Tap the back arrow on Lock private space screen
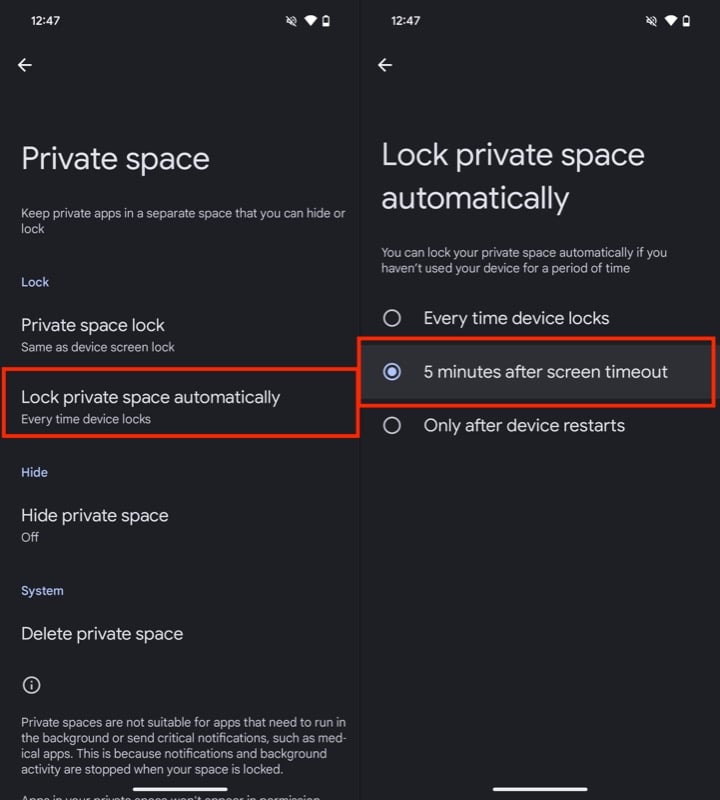The width and height of the screenshot is (720, 800). tap(385, 65)
